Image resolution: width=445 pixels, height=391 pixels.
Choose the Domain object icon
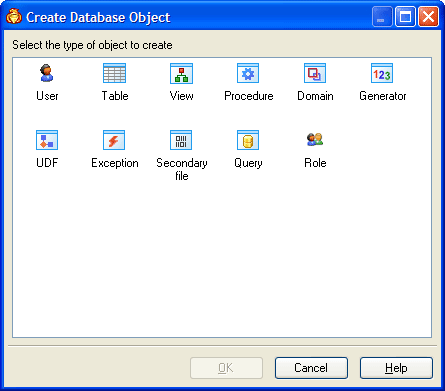pos(315,73)
